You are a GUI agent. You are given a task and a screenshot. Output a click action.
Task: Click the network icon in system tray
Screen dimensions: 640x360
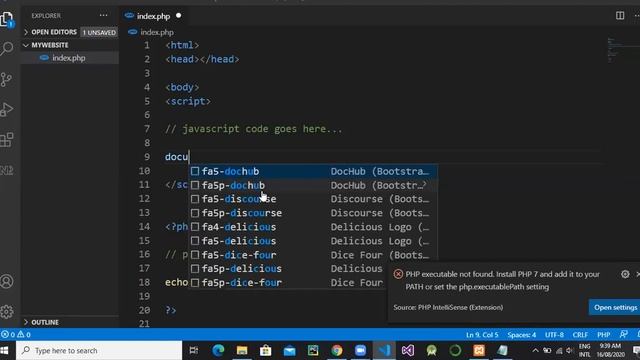coord(559,351)
